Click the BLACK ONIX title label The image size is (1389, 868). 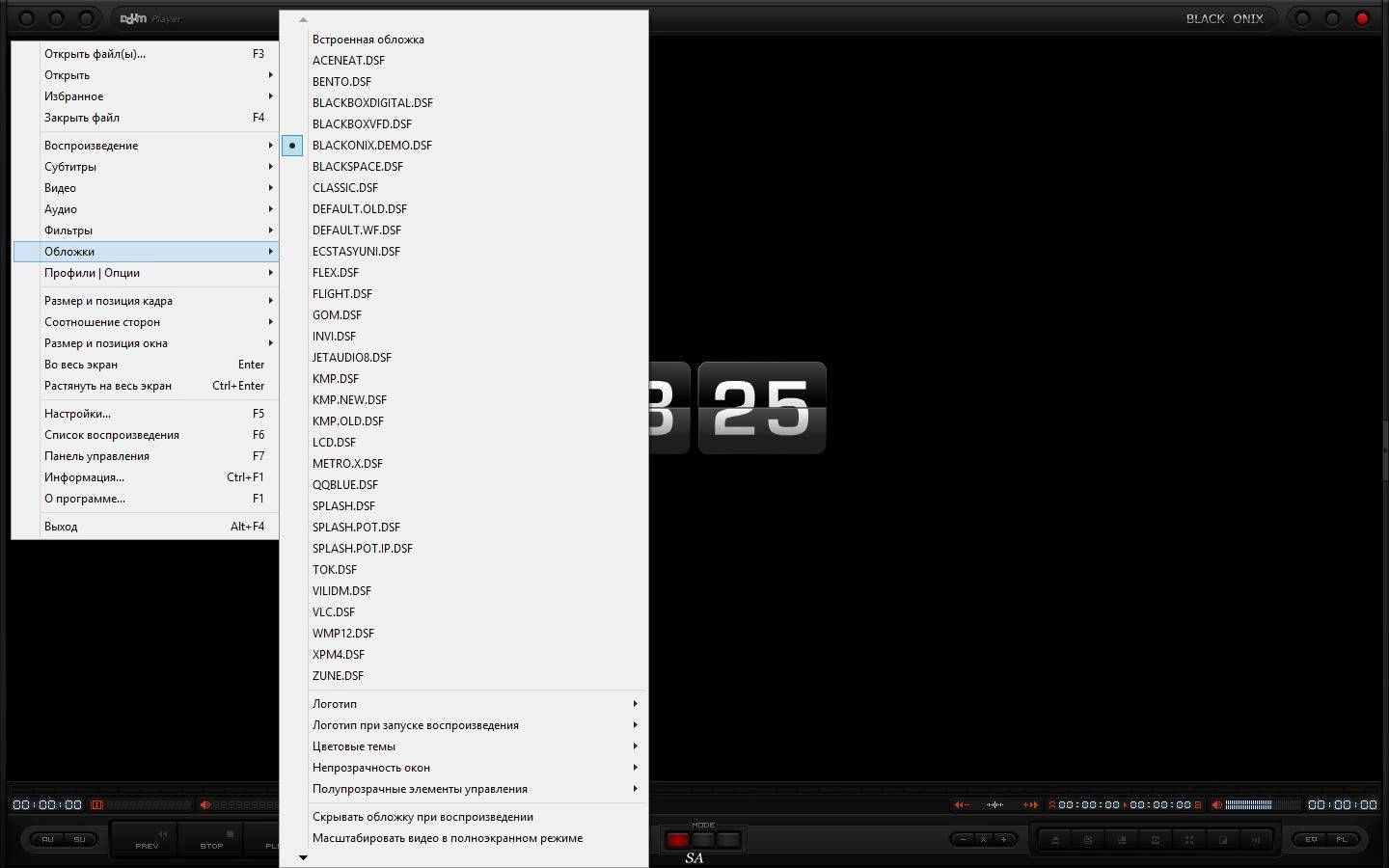(x=1224, y=18)
